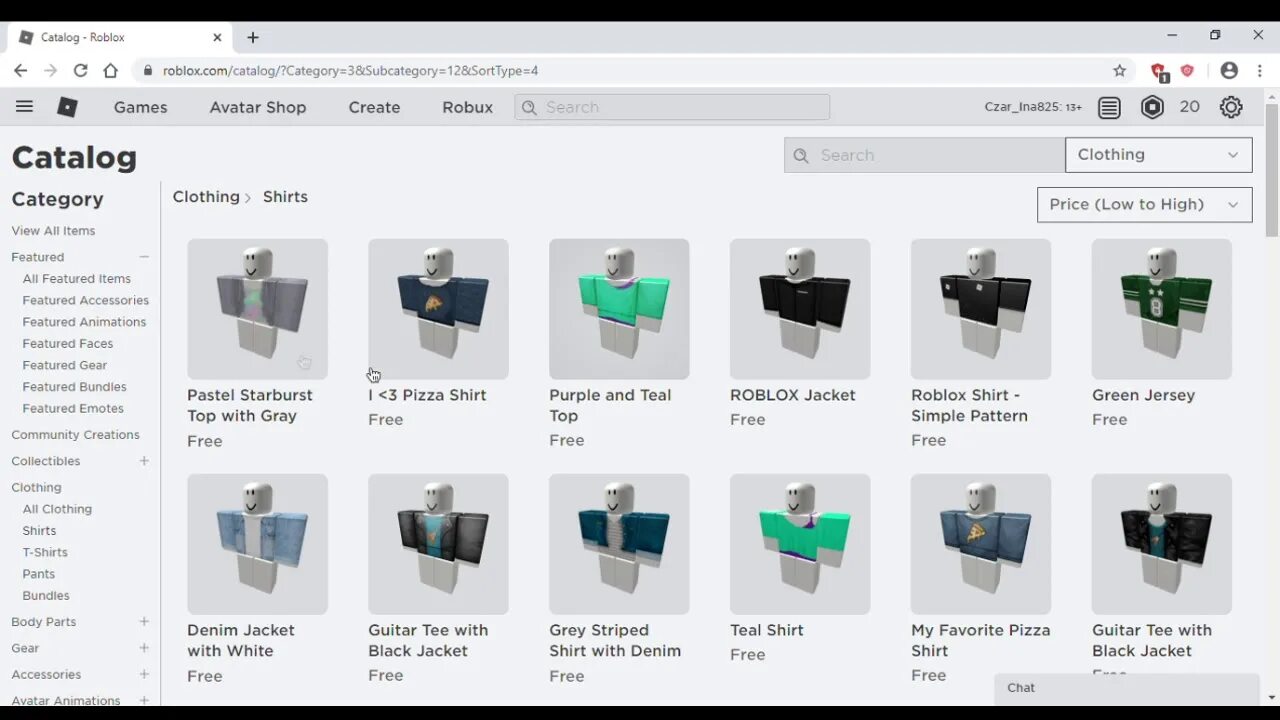Open the Avatar Shop nav item
This screenshot has width=1280, height=720.
click(258, 107)
